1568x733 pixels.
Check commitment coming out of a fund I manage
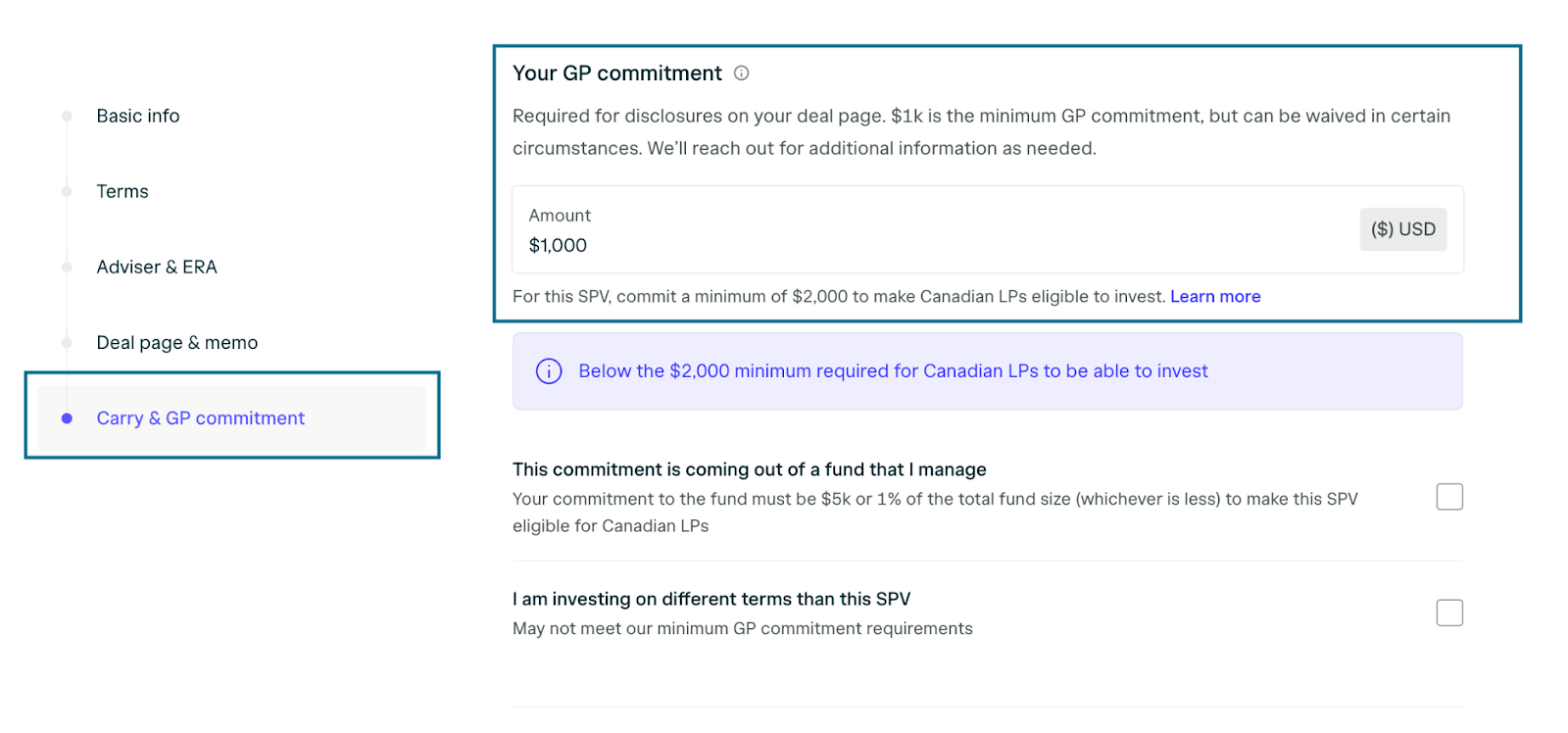1449,497
